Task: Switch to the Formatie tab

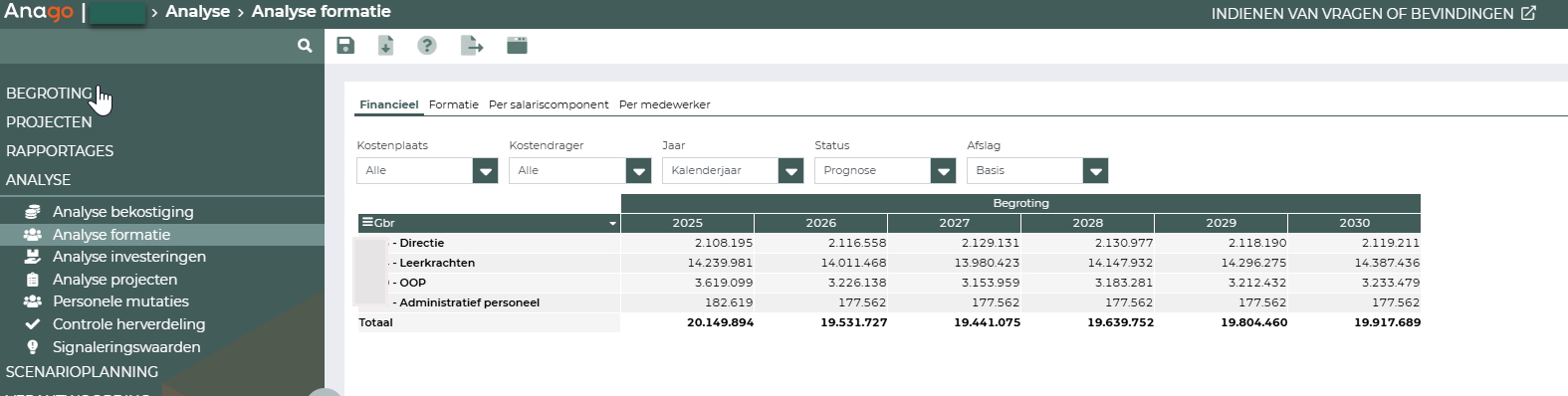Action: pos(453,104)
